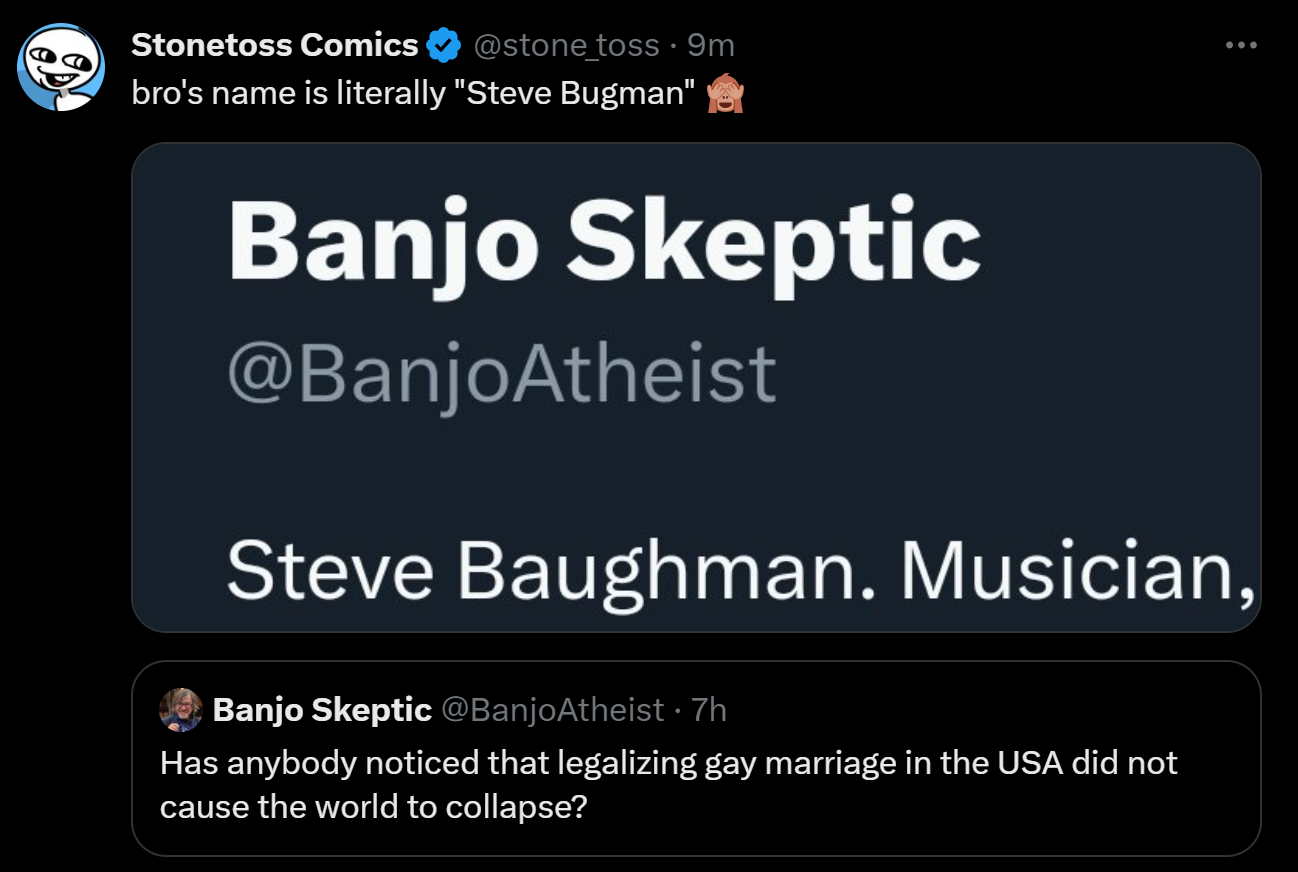This screenshot has height=872, width=1298.
Task: Click the "Steve Baughman." text in the image
Action: pyautogui.click(x=552, y=569)
